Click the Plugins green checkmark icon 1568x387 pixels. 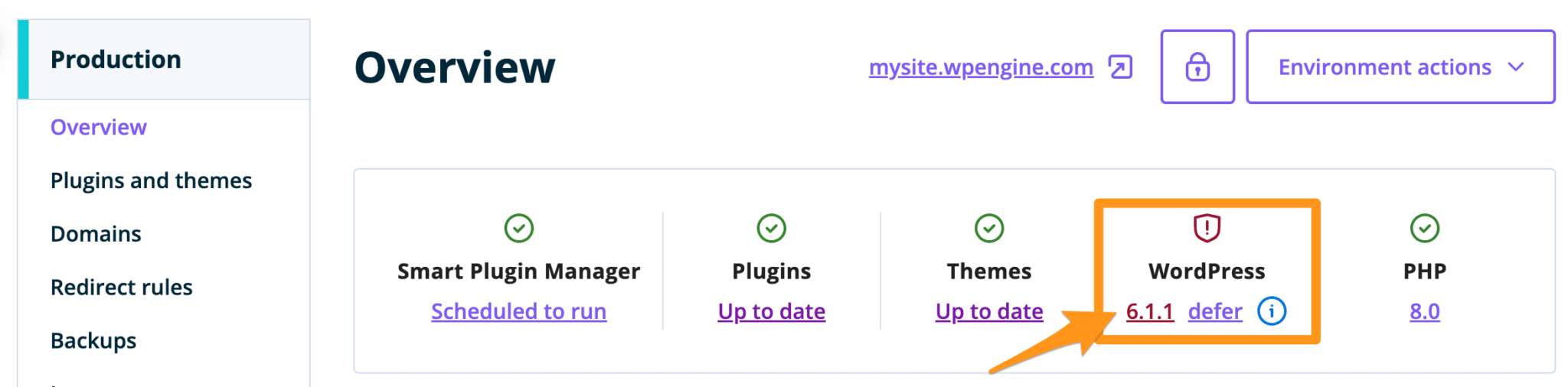[771, 228]
